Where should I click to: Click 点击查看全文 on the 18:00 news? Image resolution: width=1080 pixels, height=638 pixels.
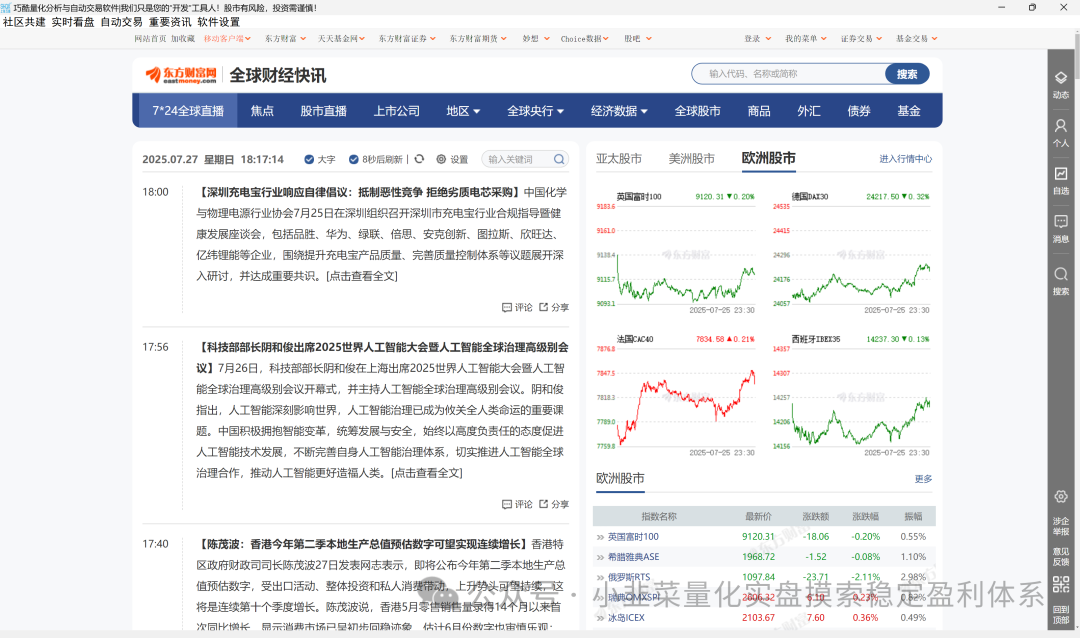click(362, 276)
